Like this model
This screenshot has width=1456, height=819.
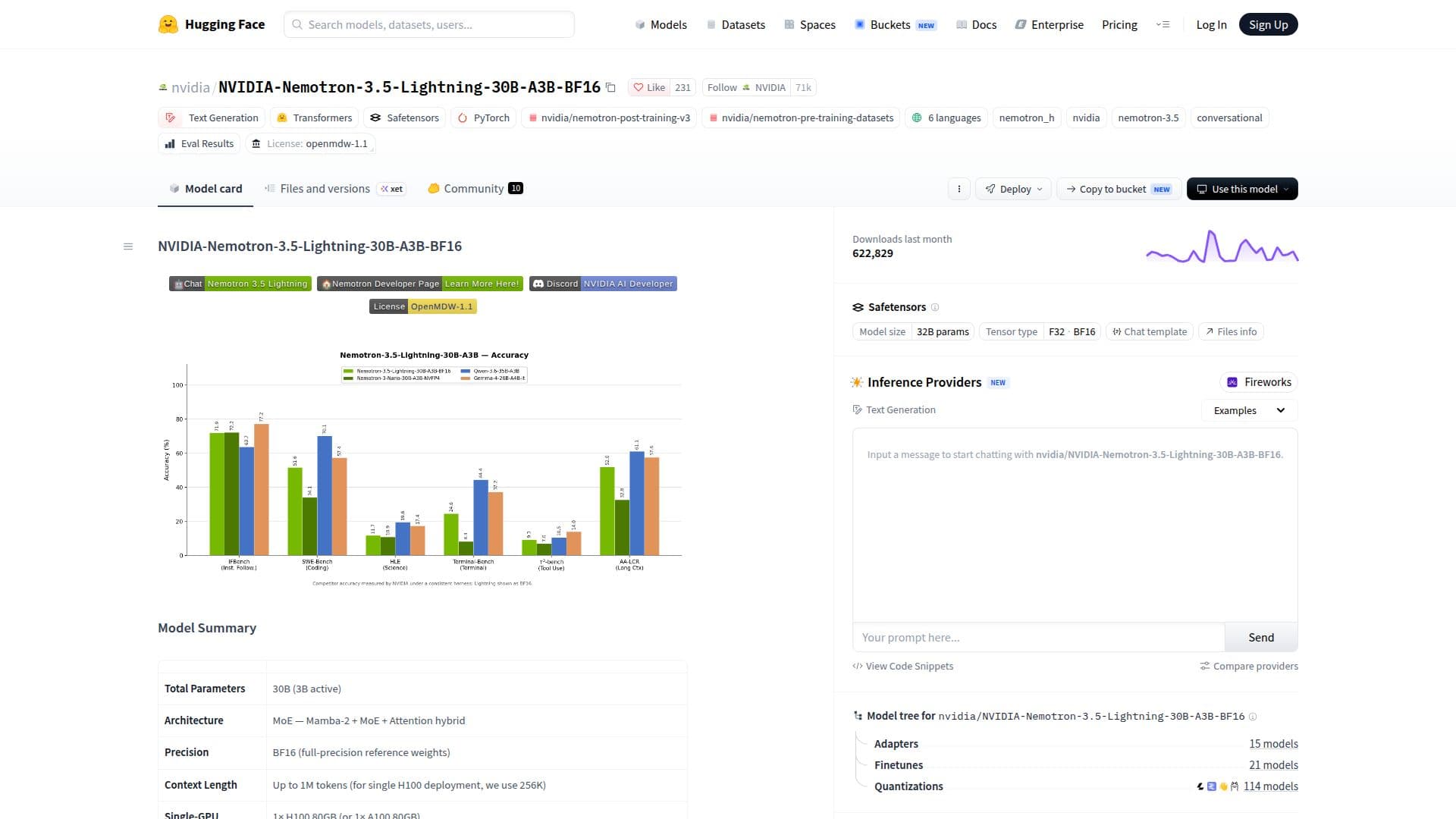click(x=649, y=87)
